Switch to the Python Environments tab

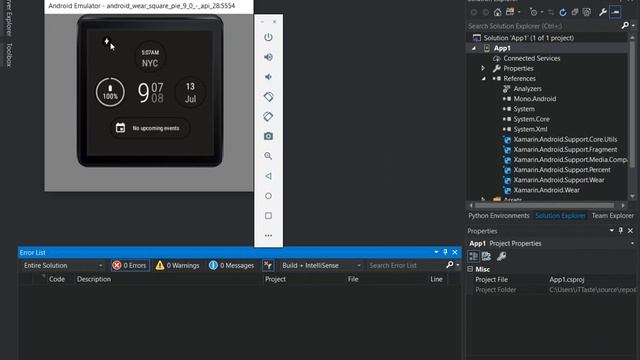pyautogui.click(x=498, y=216)
